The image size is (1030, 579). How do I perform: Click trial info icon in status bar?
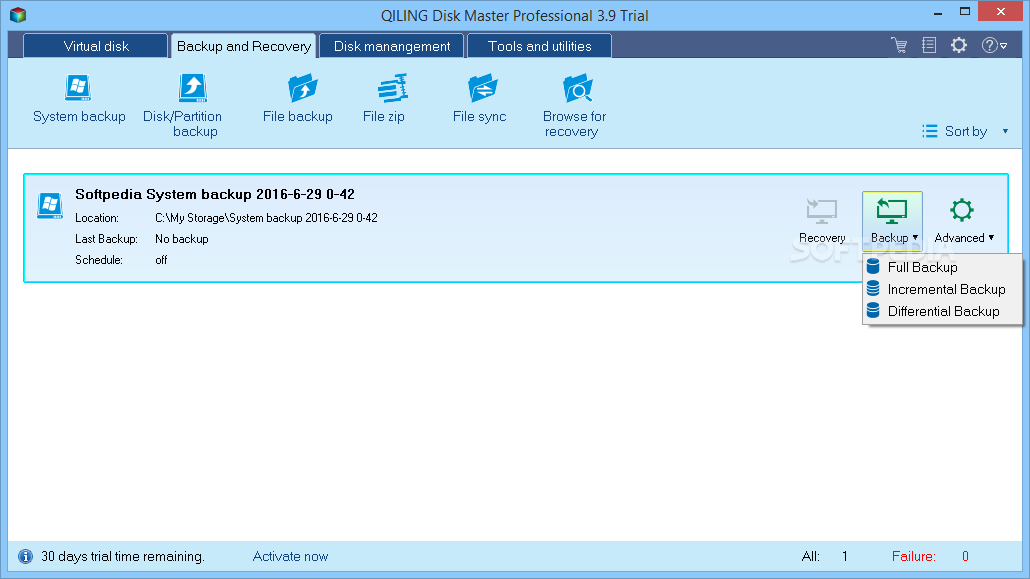[x=25, y=557]
